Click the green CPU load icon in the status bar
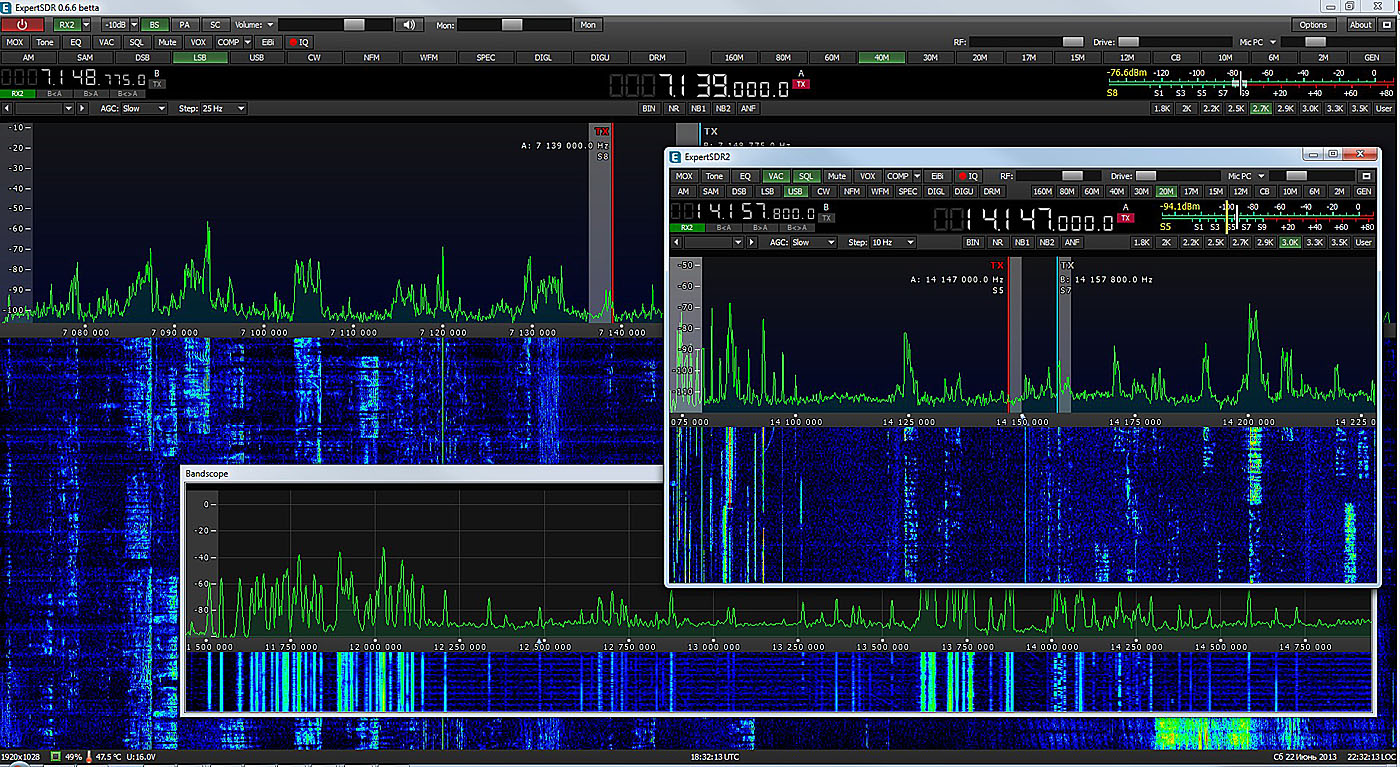 55,756
